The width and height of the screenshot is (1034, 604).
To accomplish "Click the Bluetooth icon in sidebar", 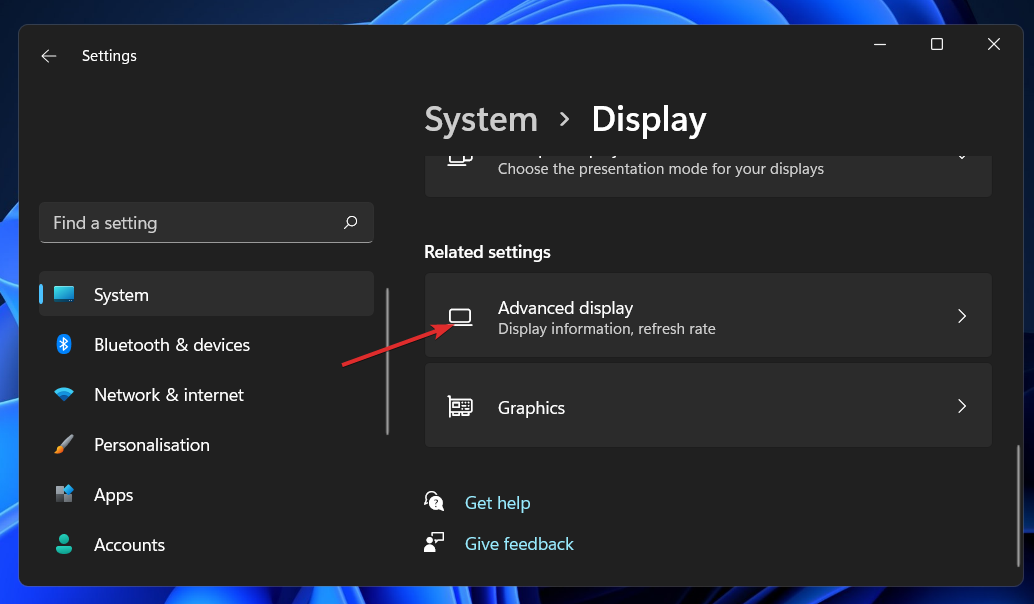I will pos(64,344).
